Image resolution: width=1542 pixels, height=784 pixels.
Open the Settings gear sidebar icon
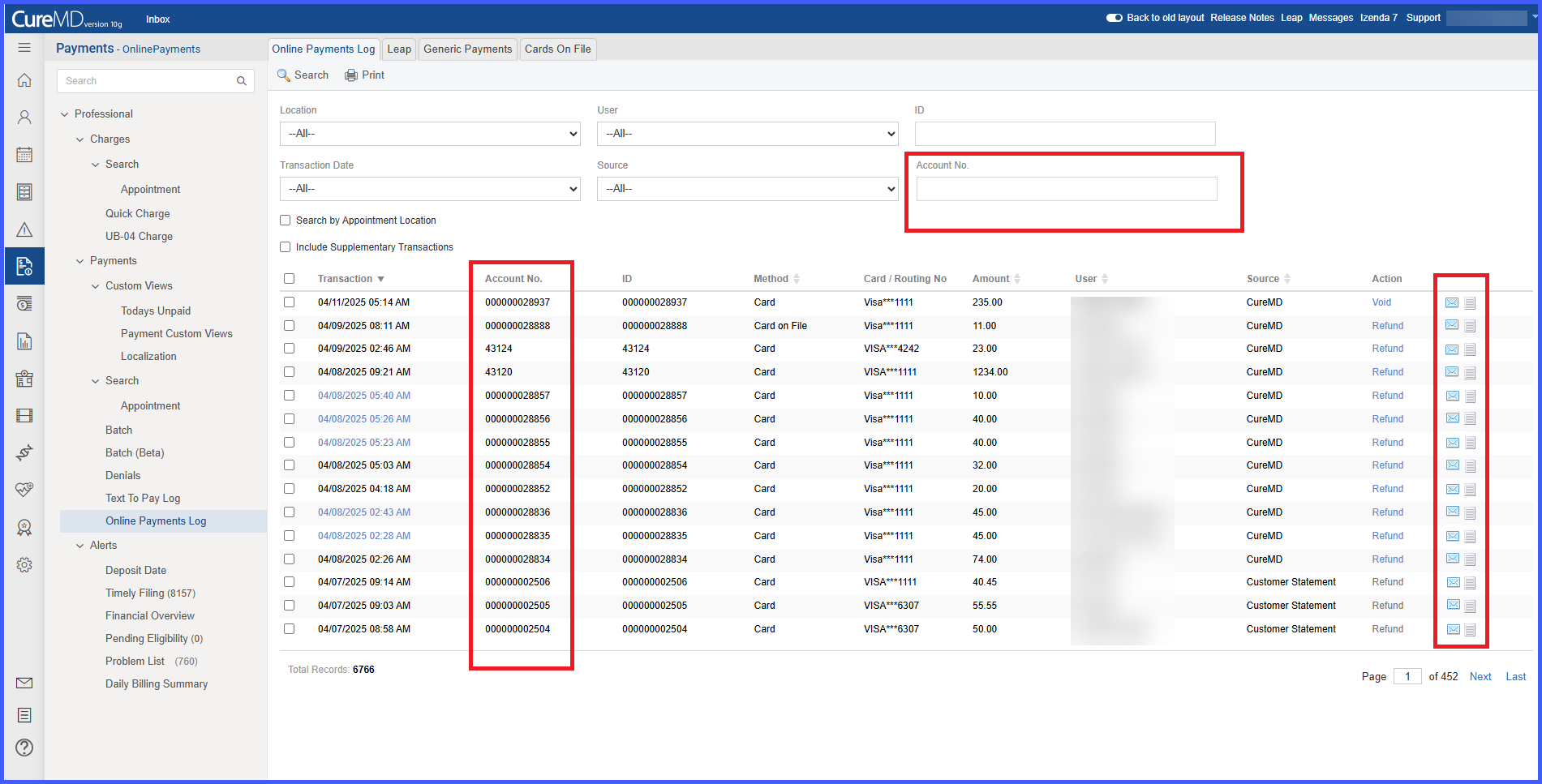pyautogui.click(x=24, y=565)
